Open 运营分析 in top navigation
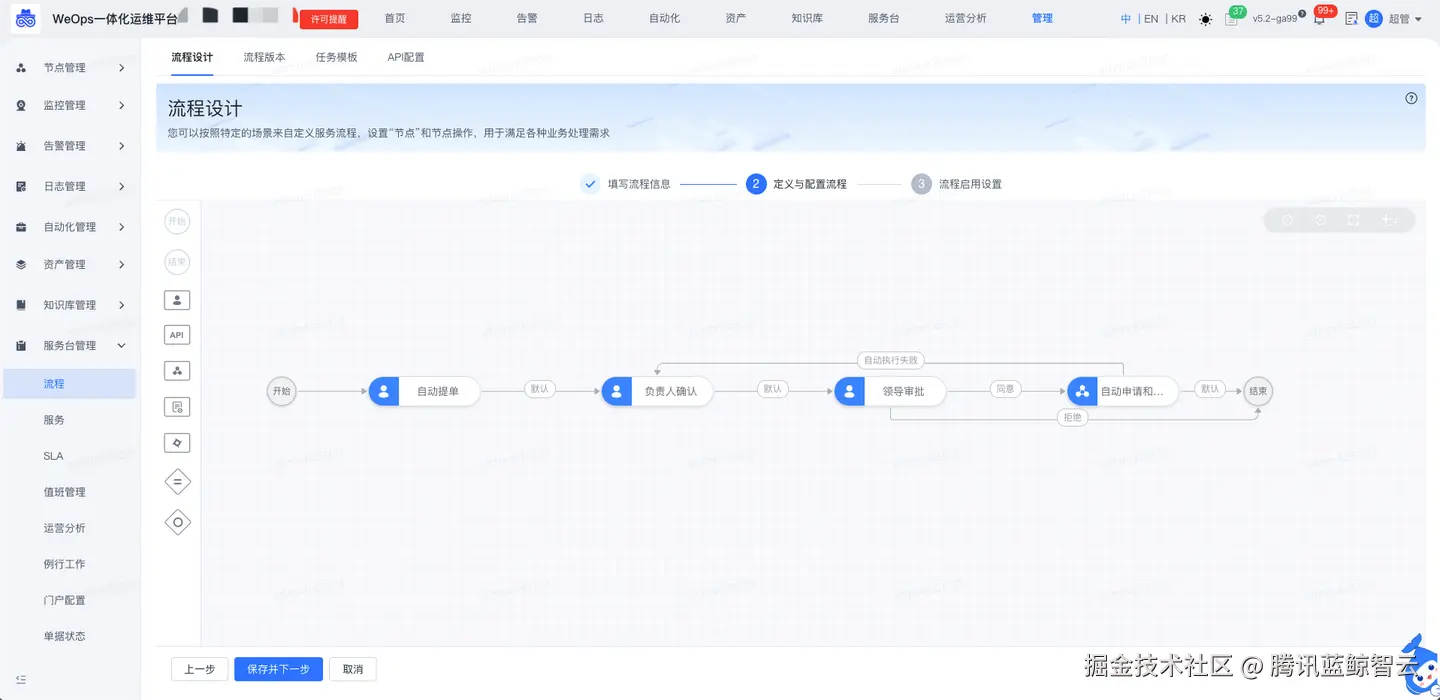 click(965, 18)
